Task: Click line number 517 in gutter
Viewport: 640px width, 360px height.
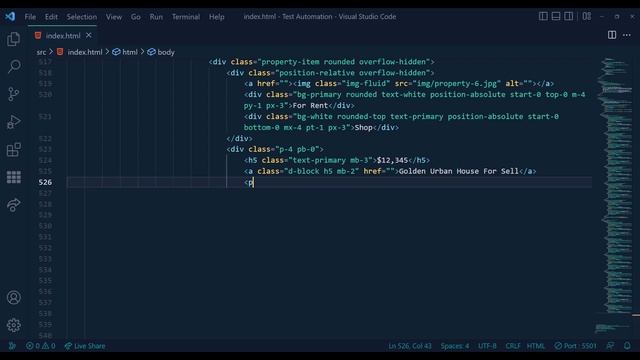Action: (x=45, y=62)
